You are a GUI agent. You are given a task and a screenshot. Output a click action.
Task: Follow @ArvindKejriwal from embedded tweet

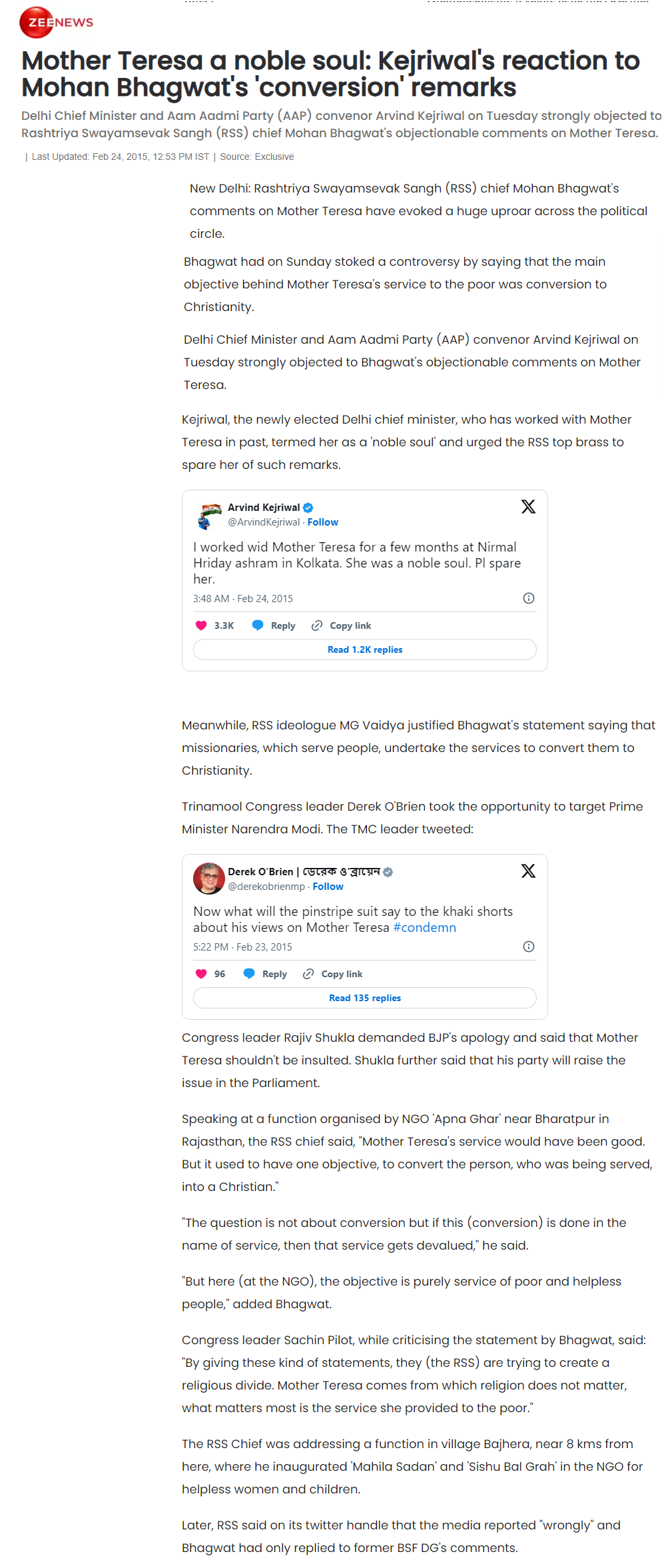coord(323,522)
